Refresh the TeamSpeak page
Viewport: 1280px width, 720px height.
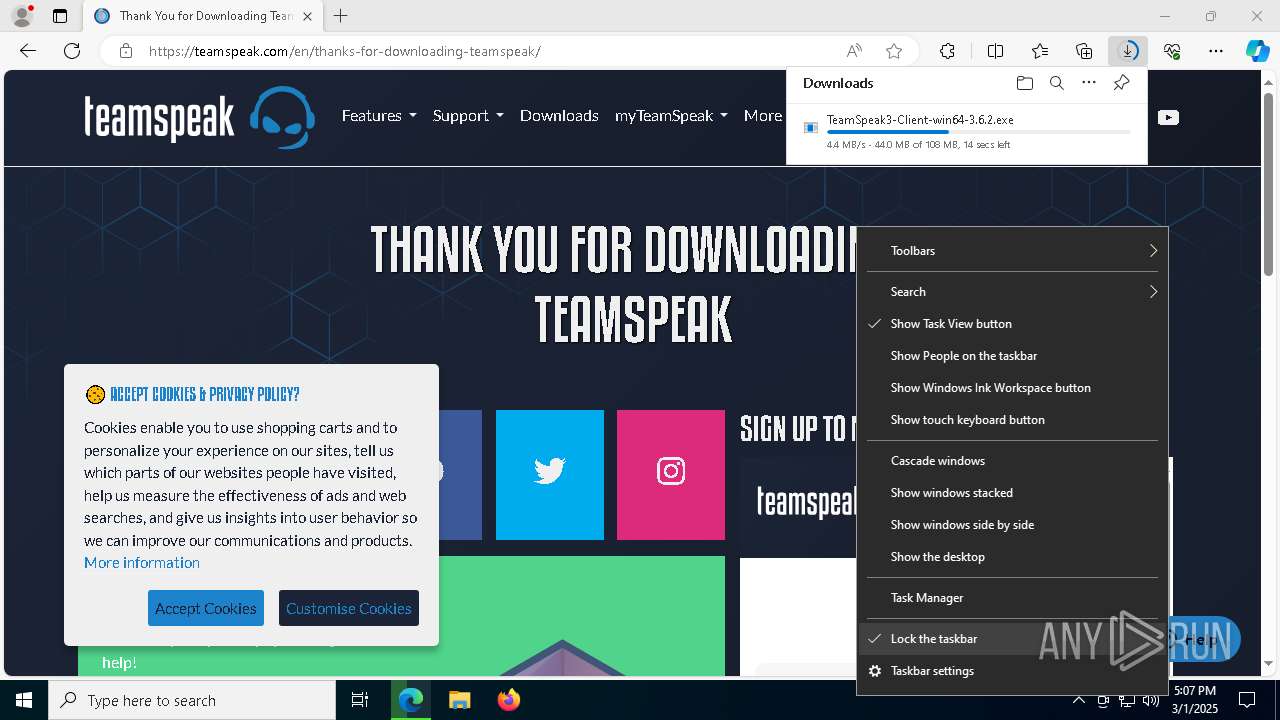72,51
